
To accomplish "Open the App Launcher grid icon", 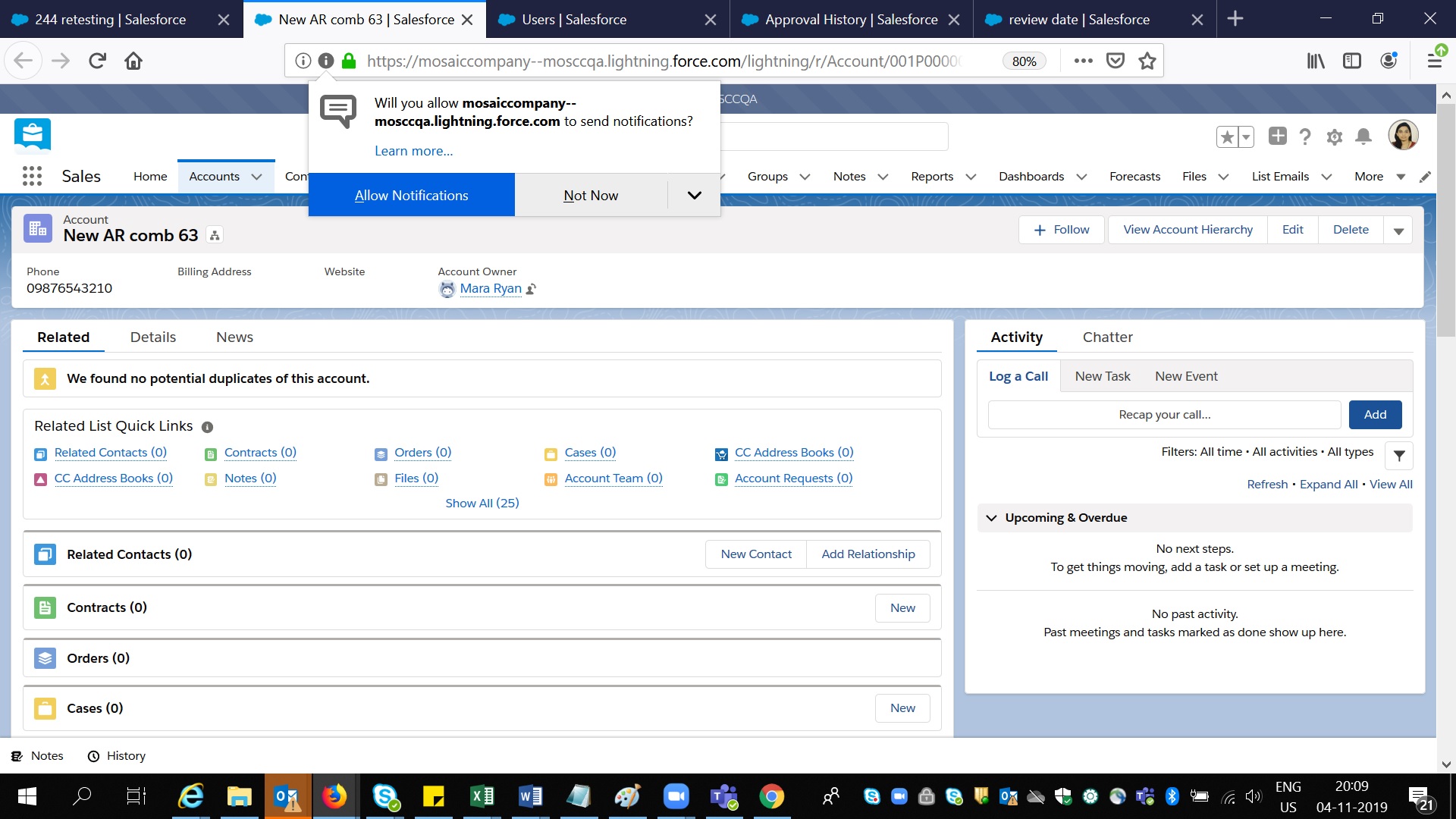I will [x=32, y=176].
